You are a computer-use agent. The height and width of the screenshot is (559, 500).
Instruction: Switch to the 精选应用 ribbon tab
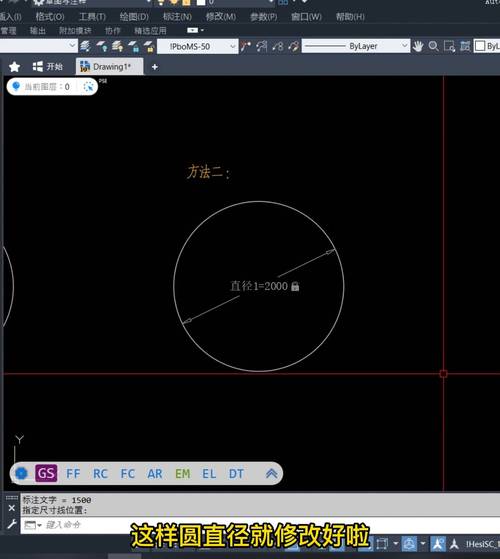pos(150,31)
